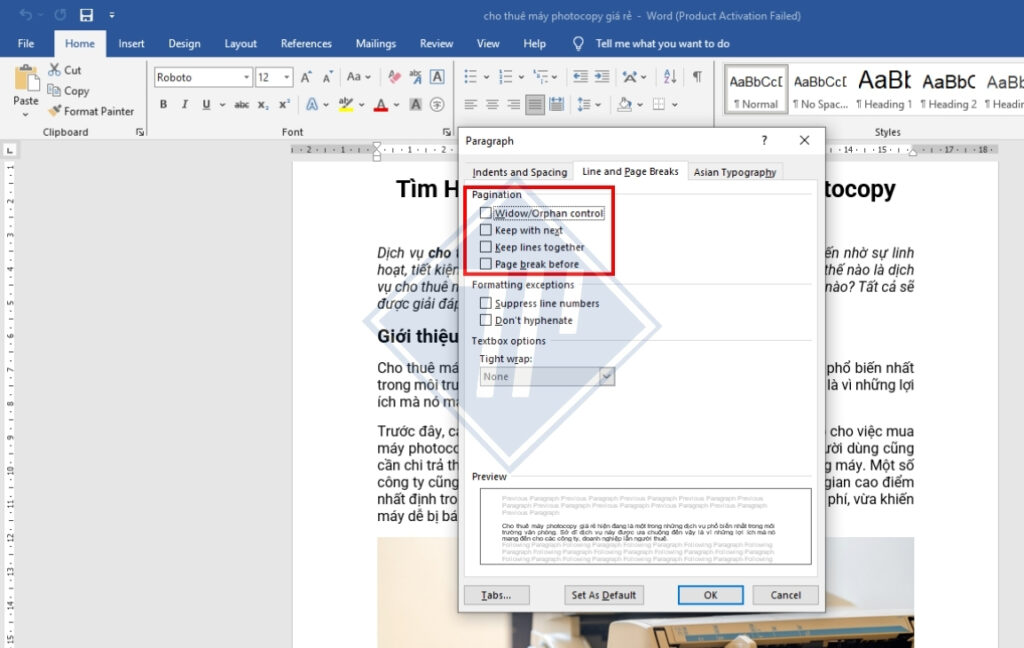Apply the red font color
Screen dimensions: 1024x648
click(x=381, y=105)
